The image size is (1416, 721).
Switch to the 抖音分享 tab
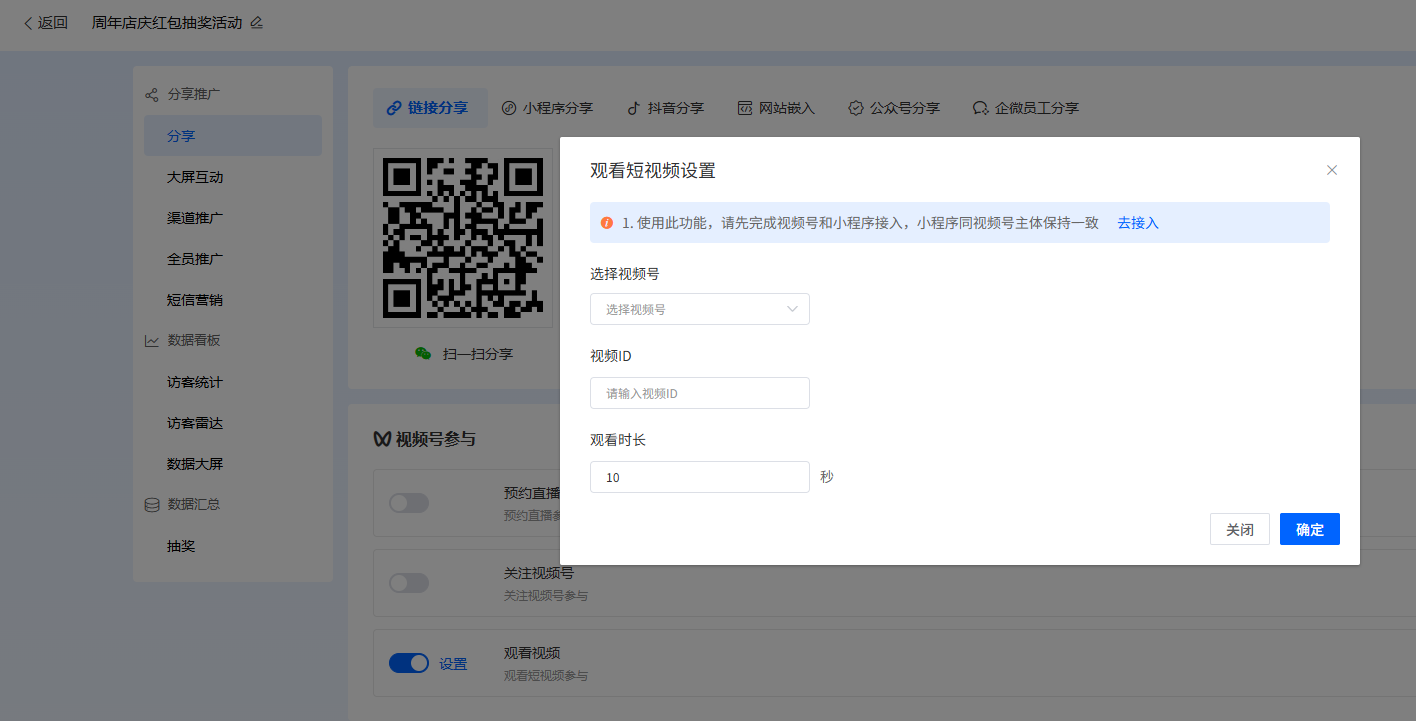coord(665,108)
